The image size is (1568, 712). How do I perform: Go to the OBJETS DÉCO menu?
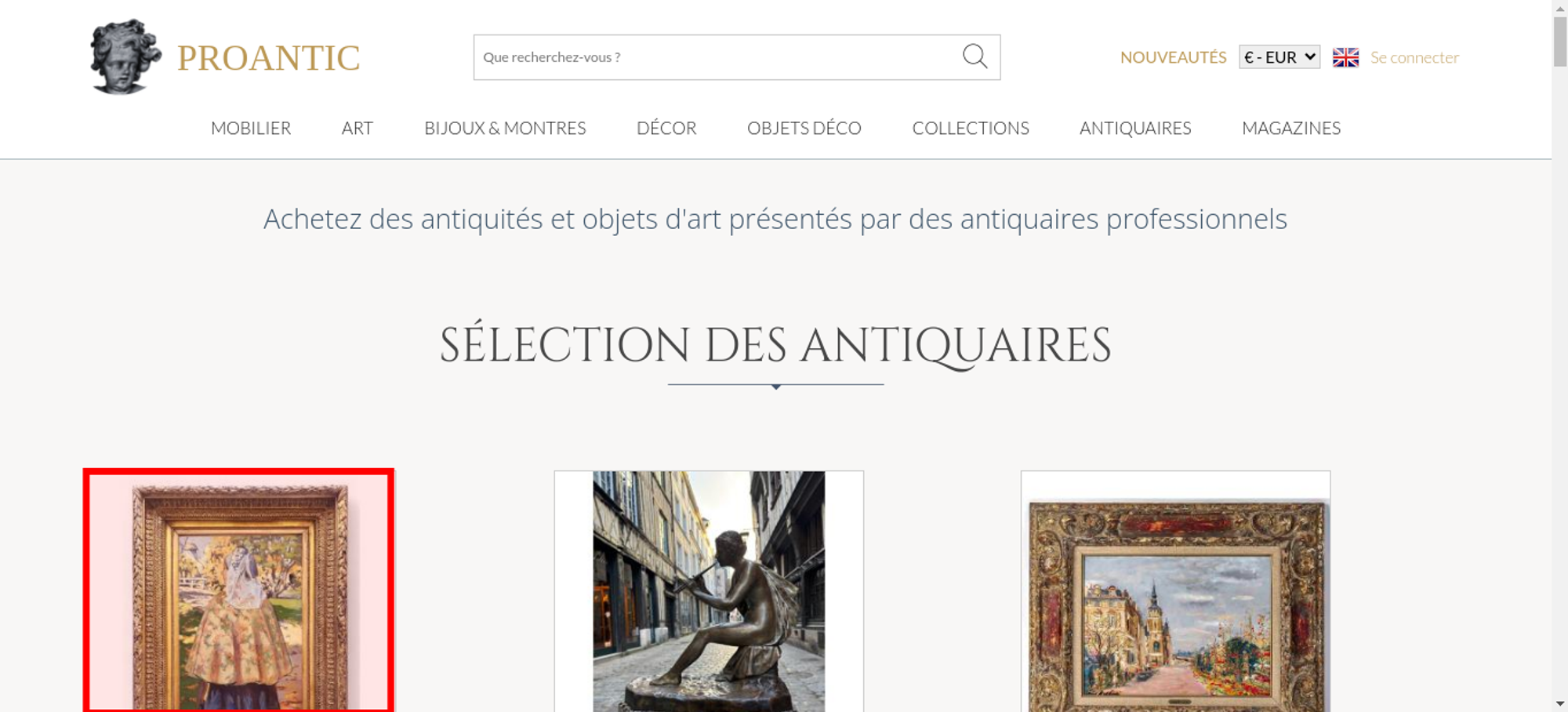(804, 128)
